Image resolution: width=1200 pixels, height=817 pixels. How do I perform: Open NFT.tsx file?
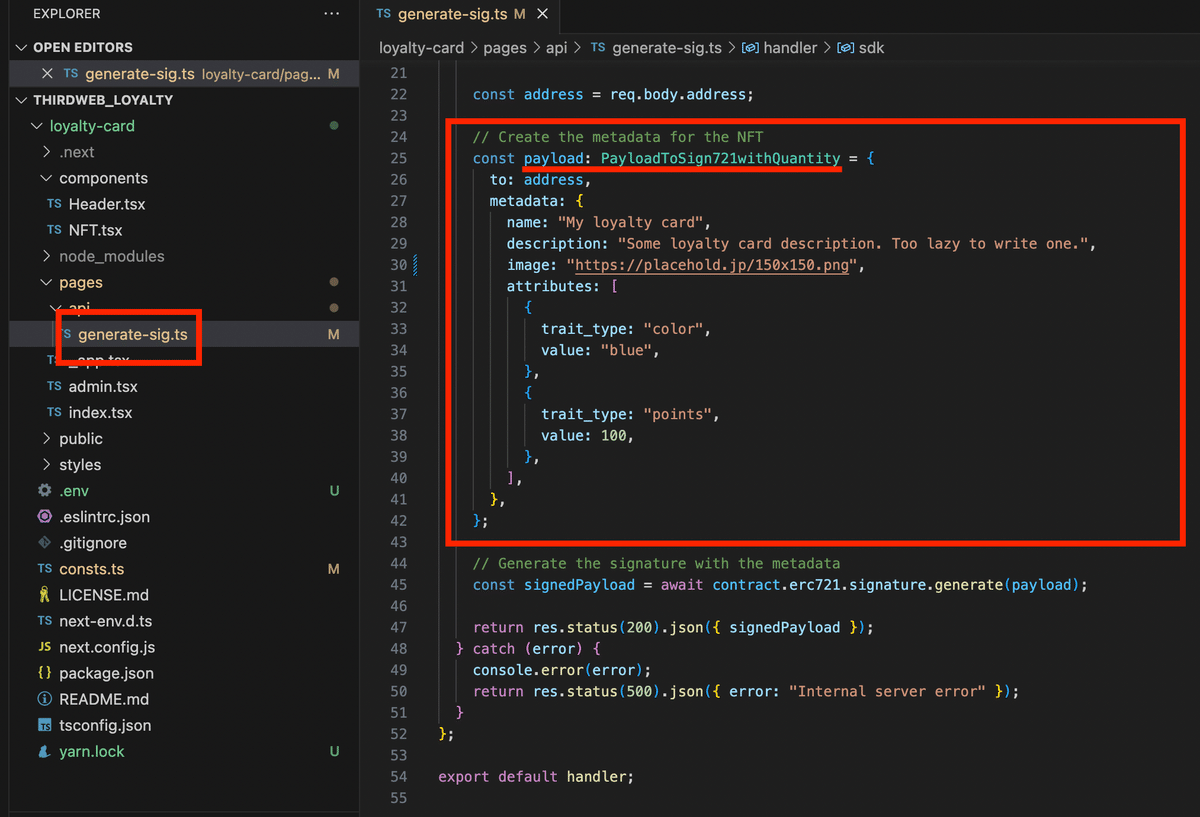pyautogui.click(x=96, y=230)
